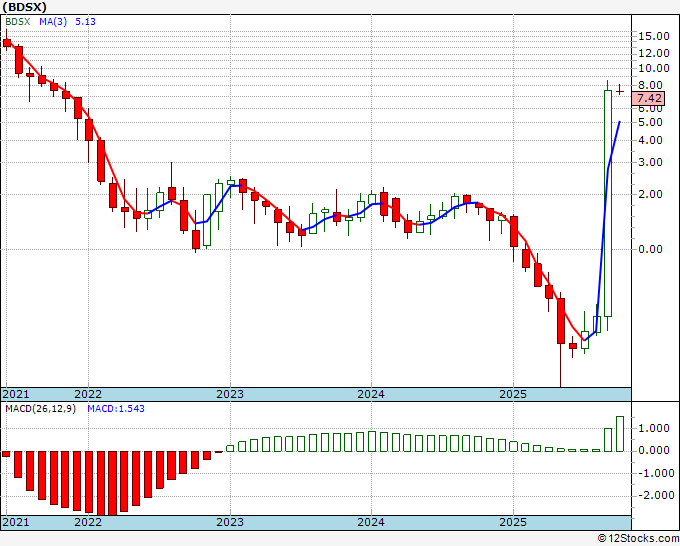Image resolution: width=680 pixels, height=546 pixels.
Task: Click the 4.00 price axis label
Action: click(x=650, y=141)
